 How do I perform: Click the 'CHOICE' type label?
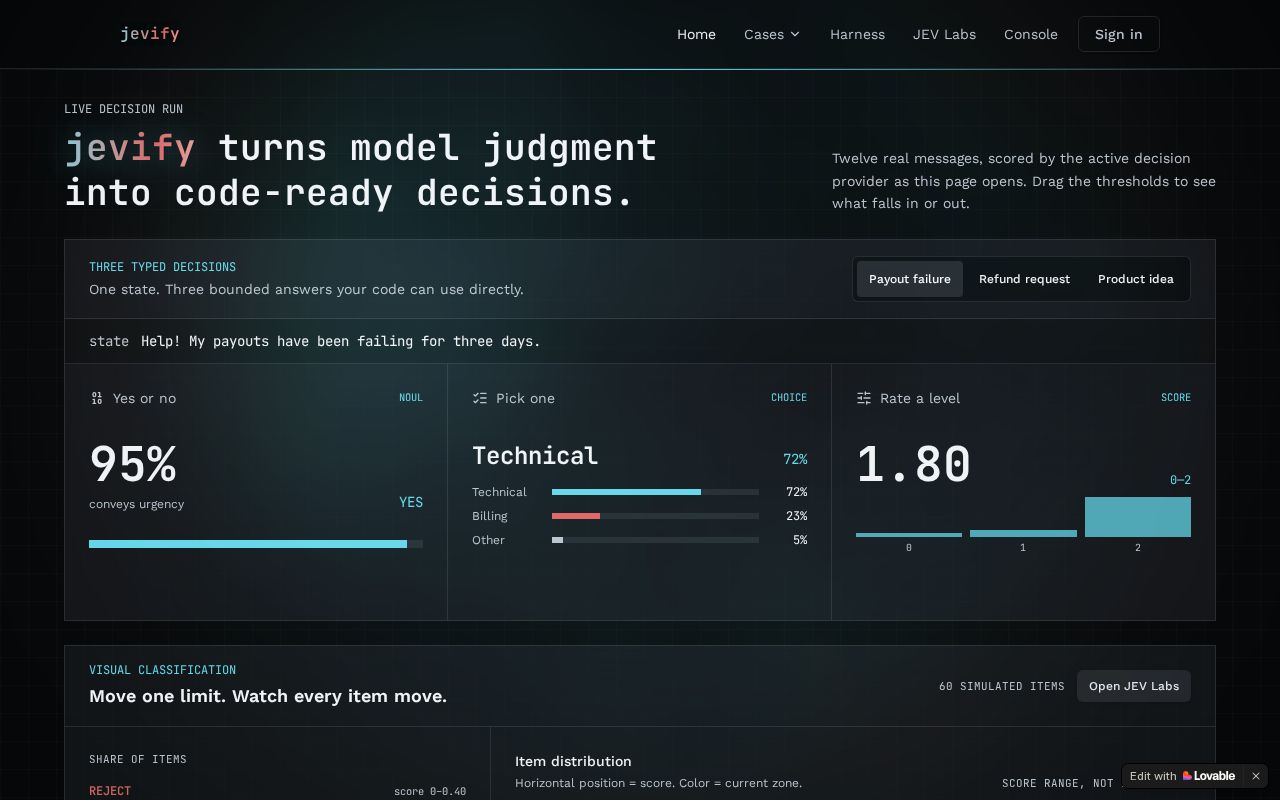tap(789, 398)
